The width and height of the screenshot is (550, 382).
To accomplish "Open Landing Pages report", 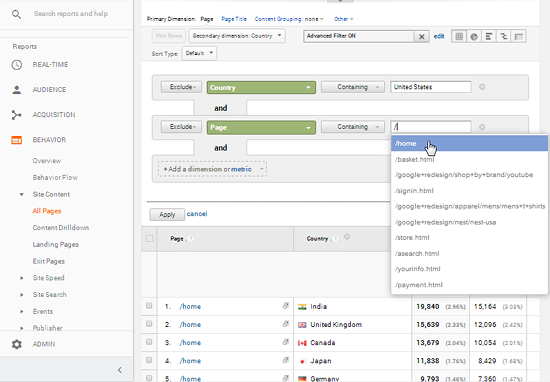I will pyautogui.click(x=55, y=244).
